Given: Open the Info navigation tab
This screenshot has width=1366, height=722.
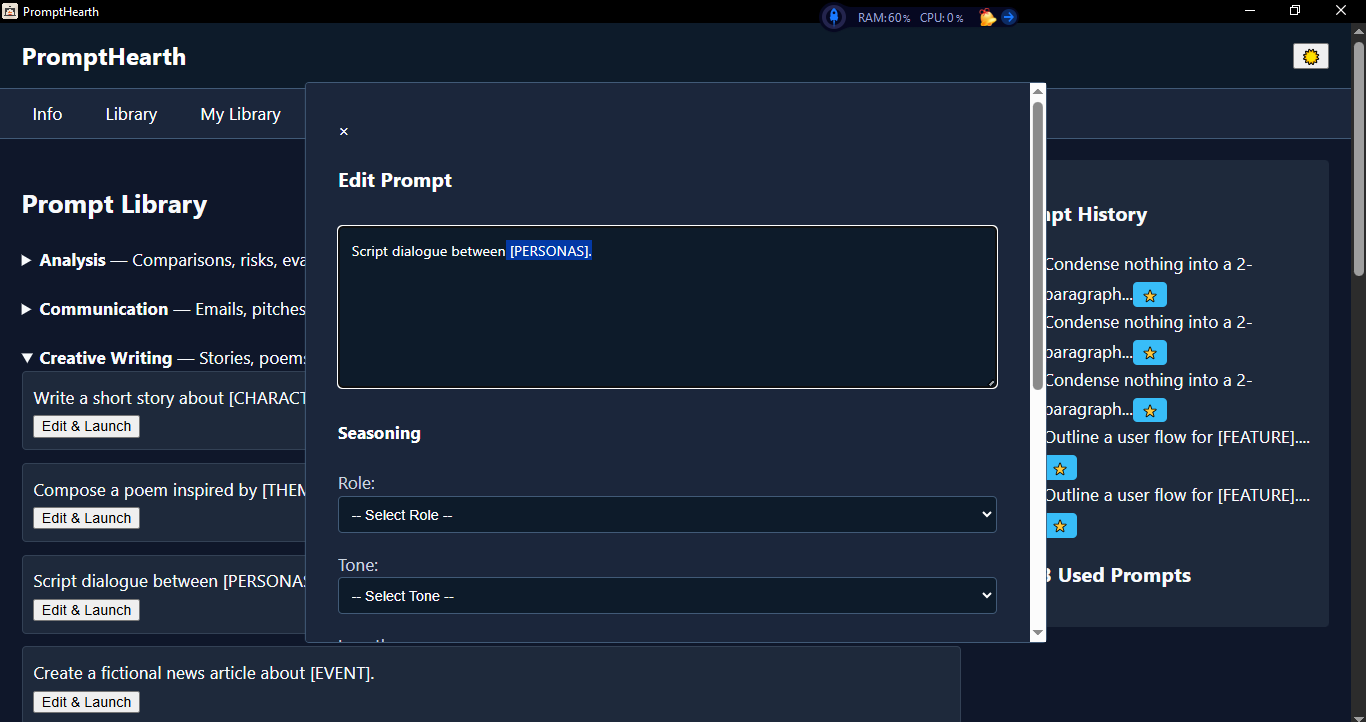Looking at the screenshot, I should coord(47,113).
